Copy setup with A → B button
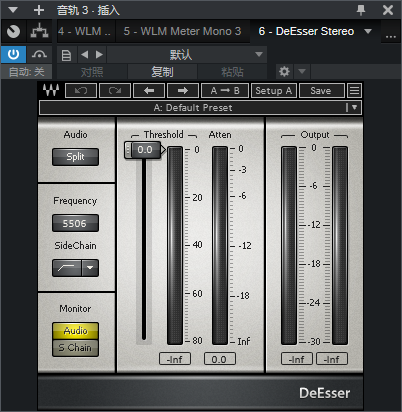This screenshot has height=412, width=402. pos(225,90)
